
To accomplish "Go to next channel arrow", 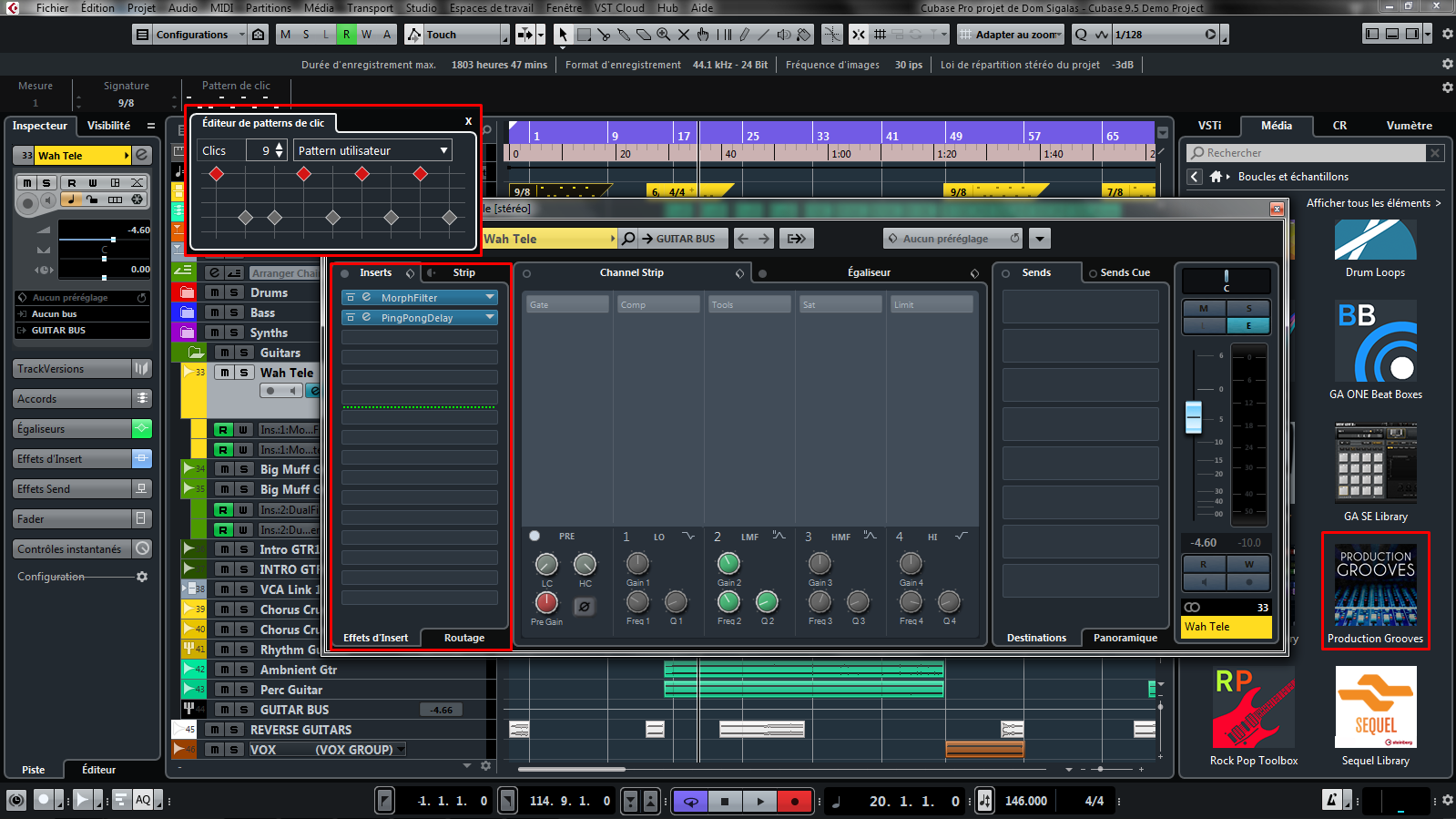I will tap(764, 239).
